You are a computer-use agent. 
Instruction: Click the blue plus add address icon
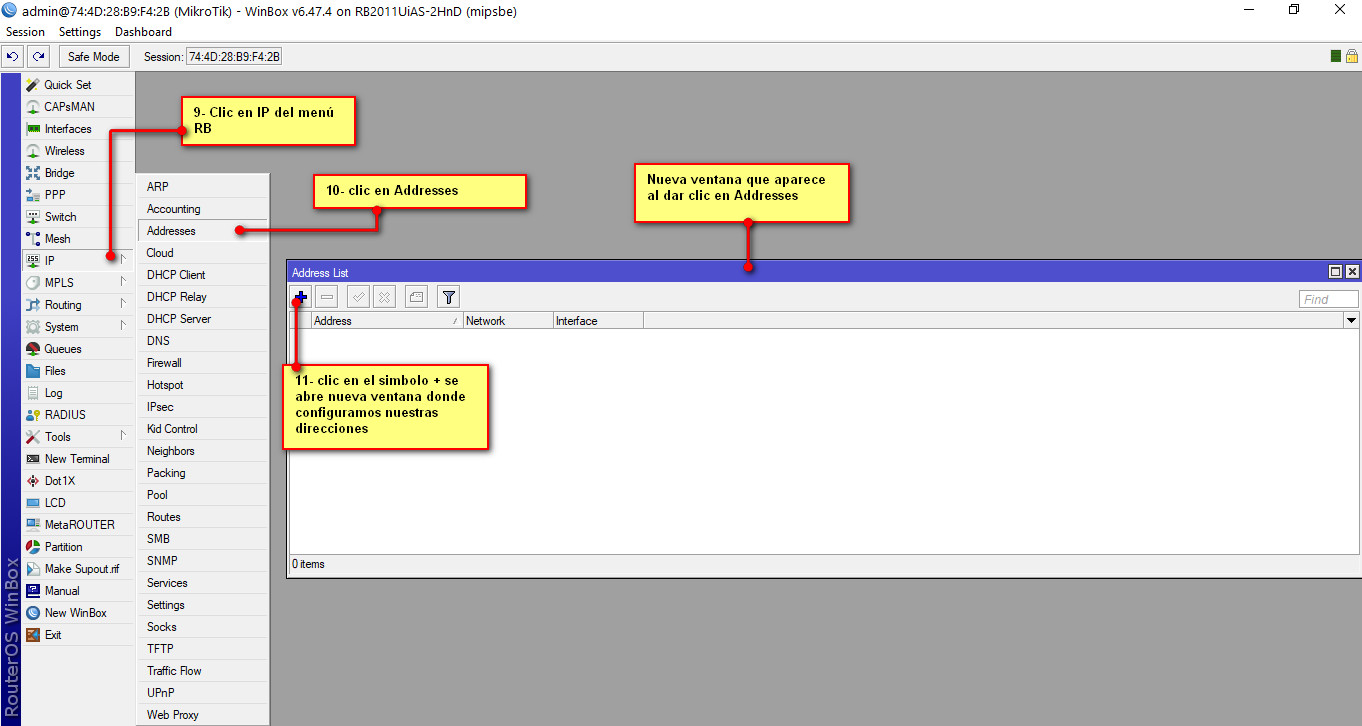[x=301, y=297]
